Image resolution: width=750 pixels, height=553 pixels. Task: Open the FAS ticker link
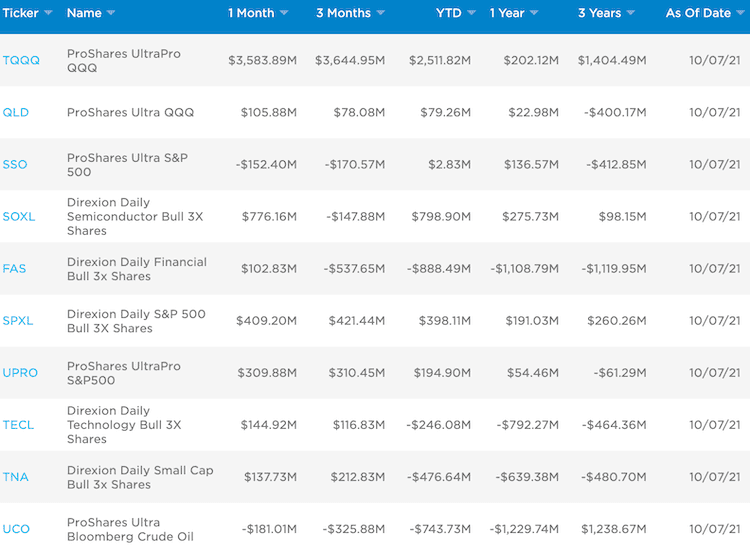(x=14, y=269)
